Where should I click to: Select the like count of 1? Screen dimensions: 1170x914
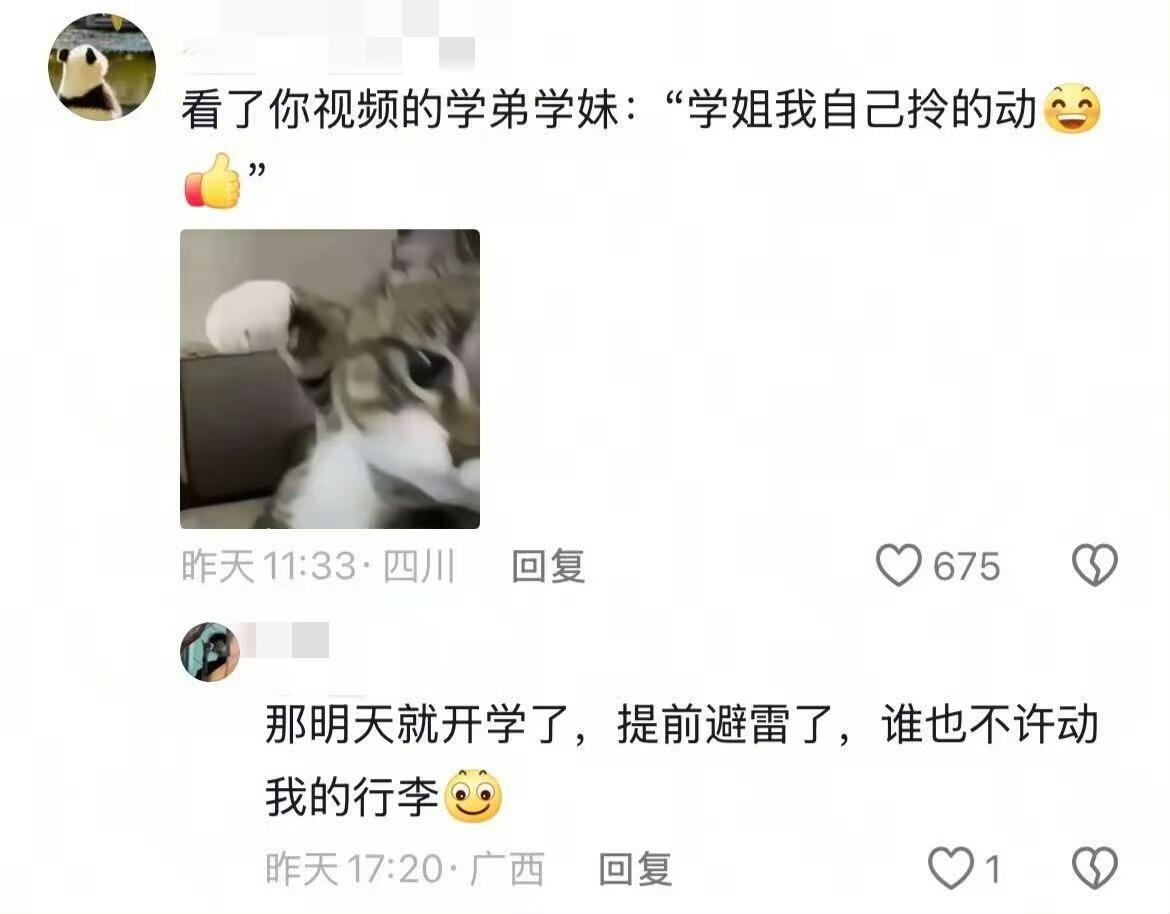click(x=992, y=869)
